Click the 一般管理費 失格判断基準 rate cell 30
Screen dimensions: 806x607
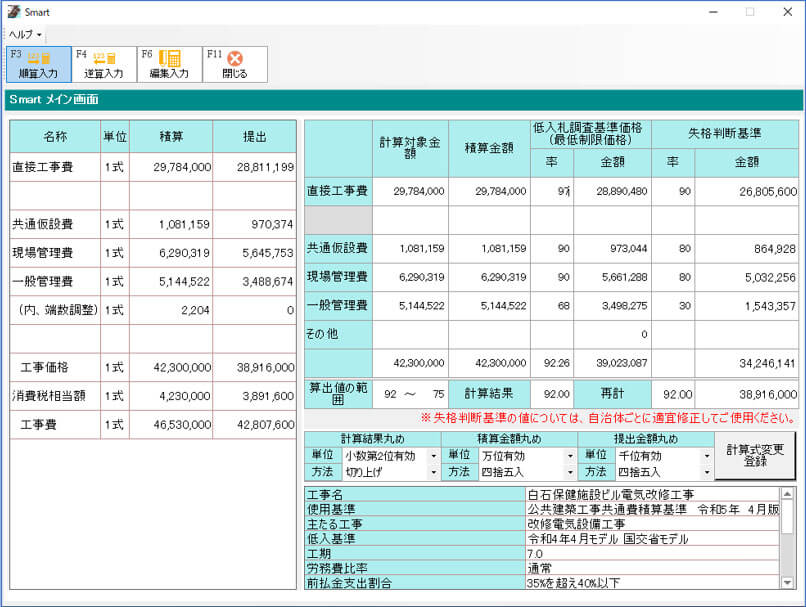point(673,305)
